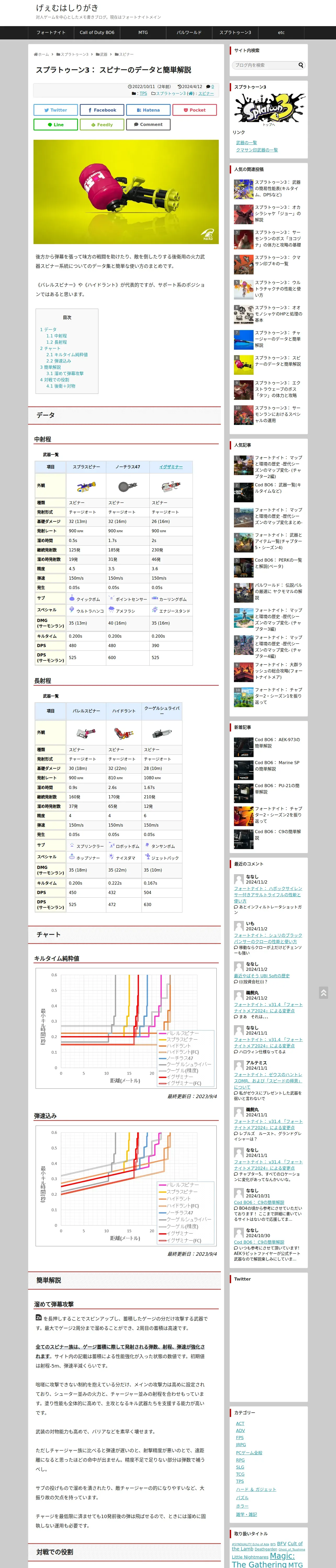Screen dimensions: 336x1568
Task: Share the article via Line button
Action: pyautogui.click(x=55, y=125)
